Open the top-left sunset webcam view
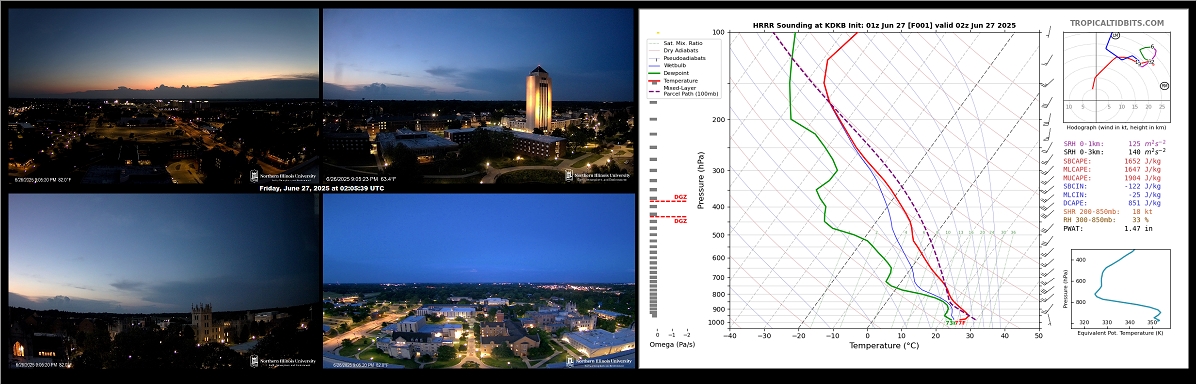 click(163, 95)
